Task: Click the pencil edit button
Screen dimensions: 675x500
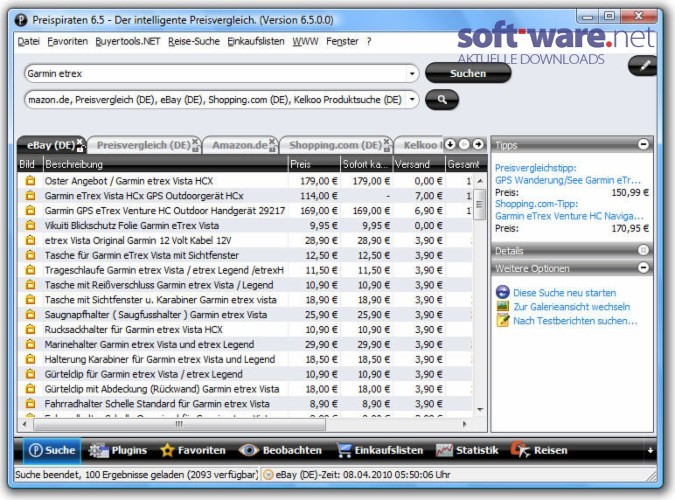Action: [x=644, y=66]
